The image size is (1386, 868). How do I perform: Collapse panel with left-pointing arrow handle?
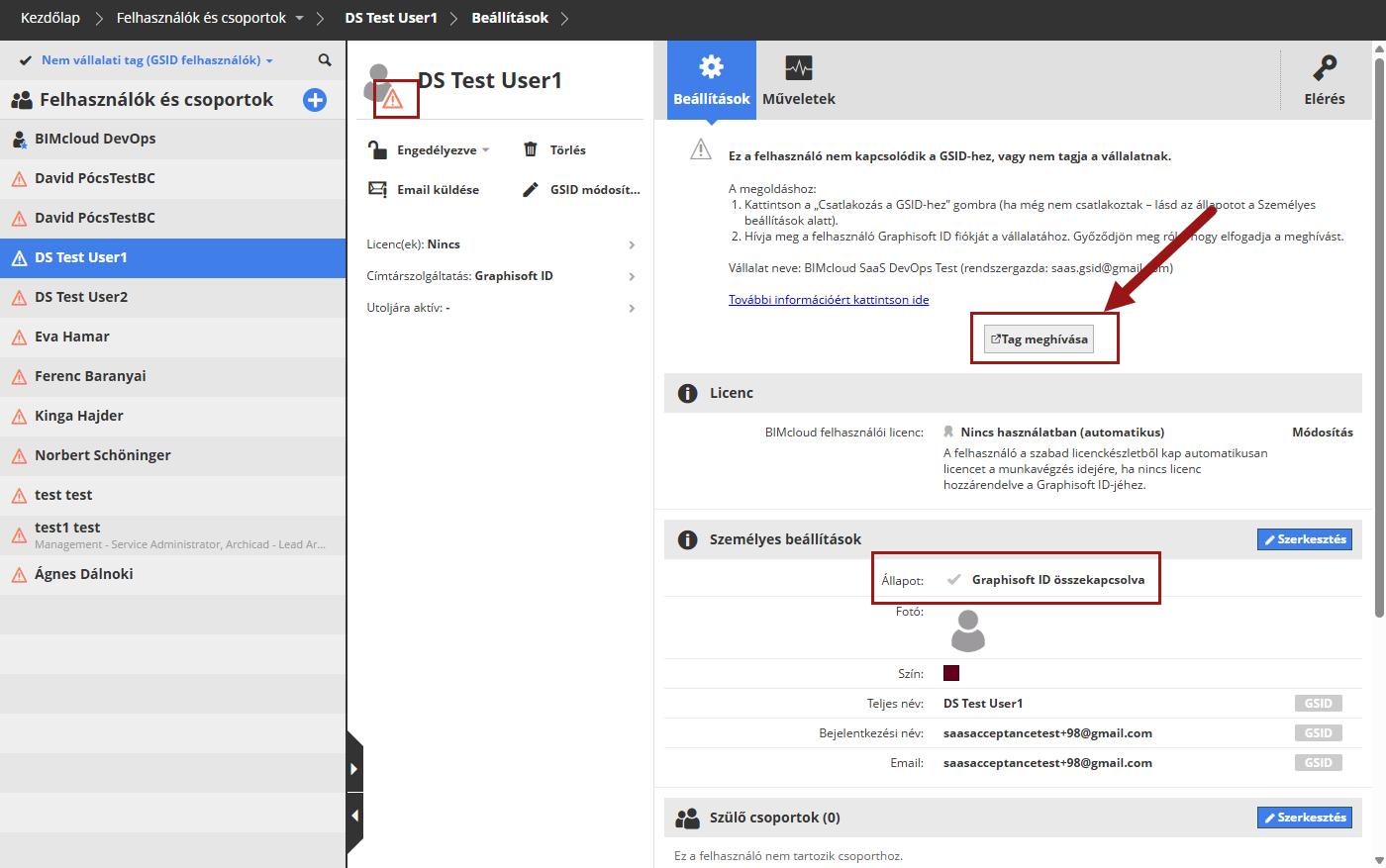[x=354, y=818]
